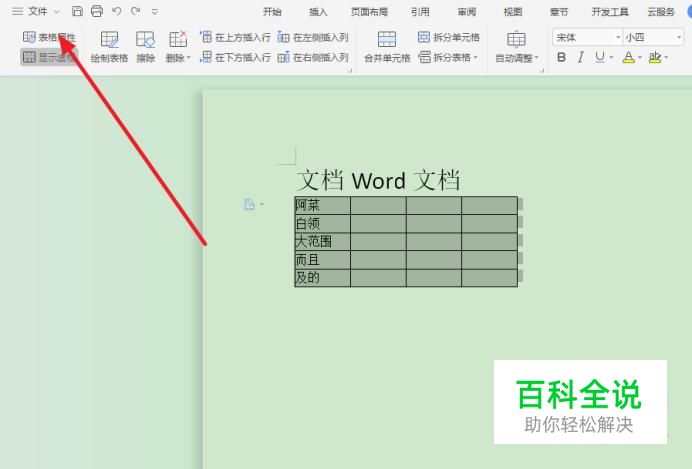Click the 拆分单元格 split cells button
692x469 pixels.
pos(448,37)
